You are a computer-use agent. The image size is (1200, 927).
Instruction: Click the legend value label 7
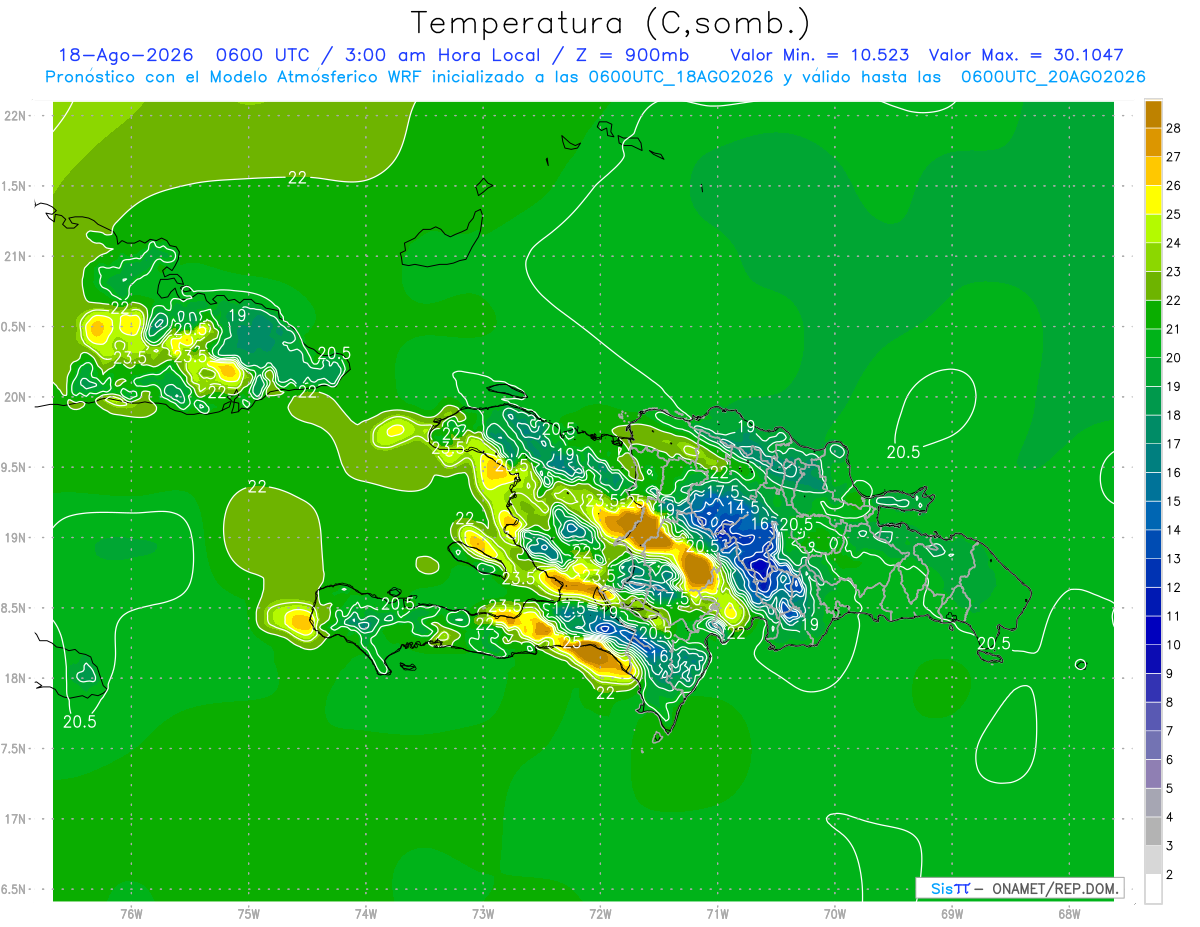pos(1170,731)
